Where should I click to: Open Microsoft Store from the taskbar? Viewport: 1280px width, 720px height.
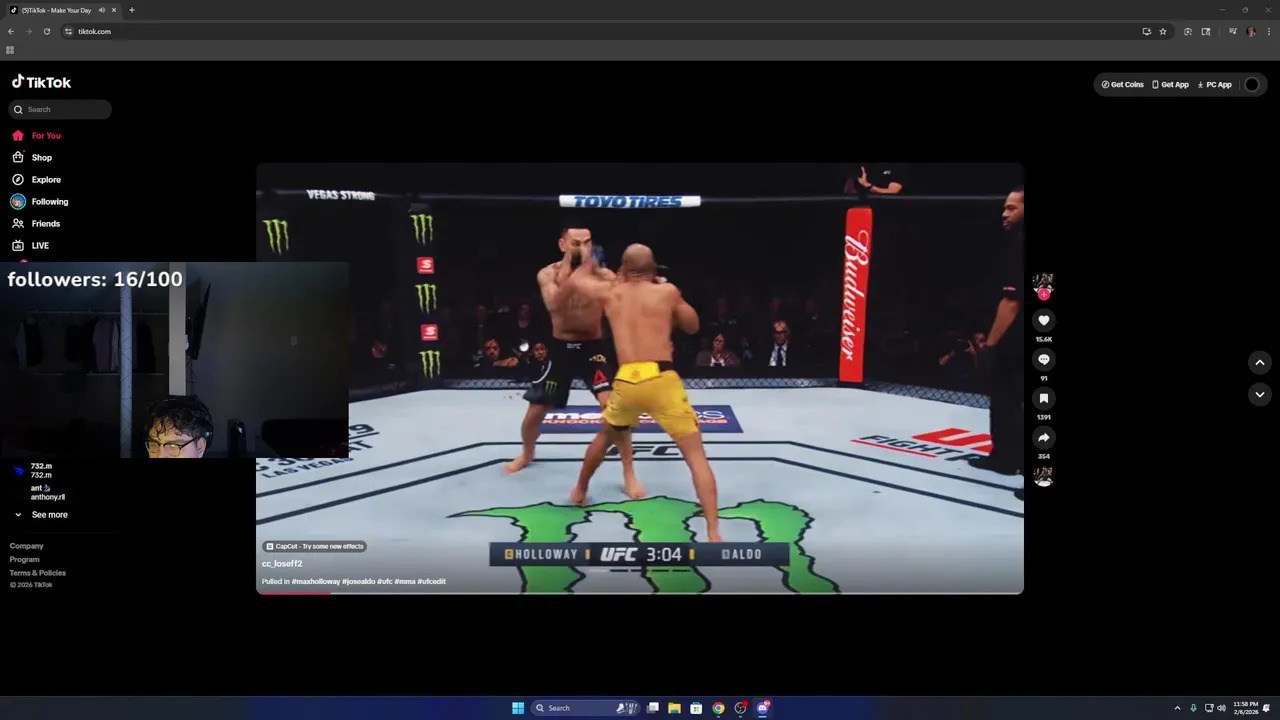[696, 708]
